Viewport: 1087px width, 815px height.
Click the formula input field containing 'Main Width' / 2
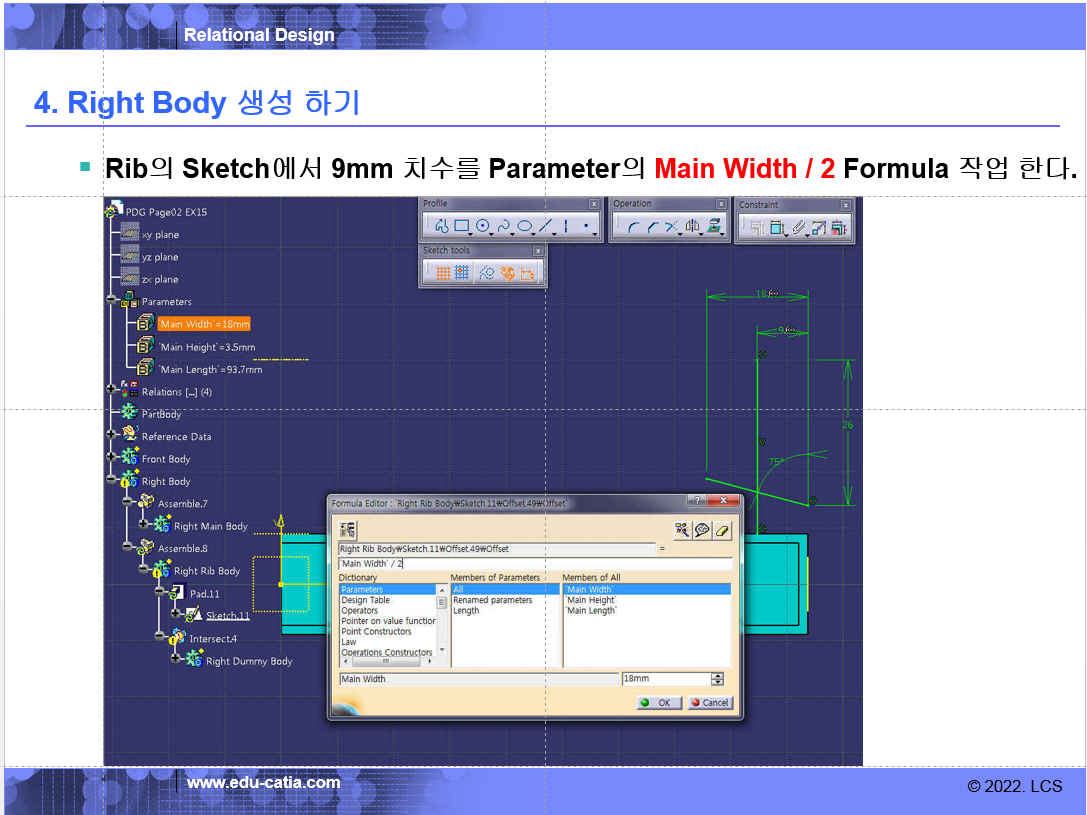pyautogui.click(x=534, y=564)
